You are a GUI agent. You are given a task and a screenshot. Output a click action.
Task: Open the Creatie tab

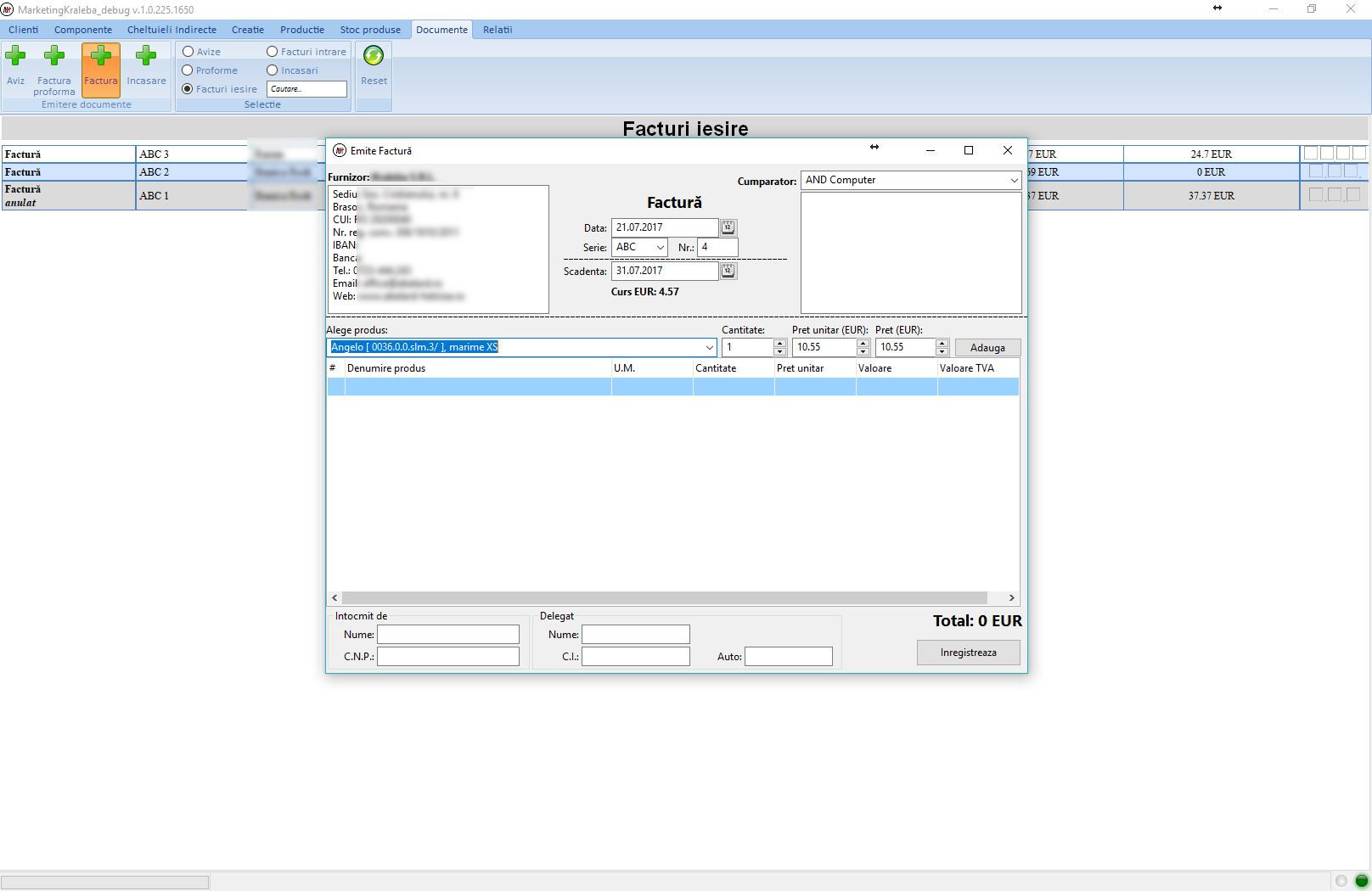(248, 30)
